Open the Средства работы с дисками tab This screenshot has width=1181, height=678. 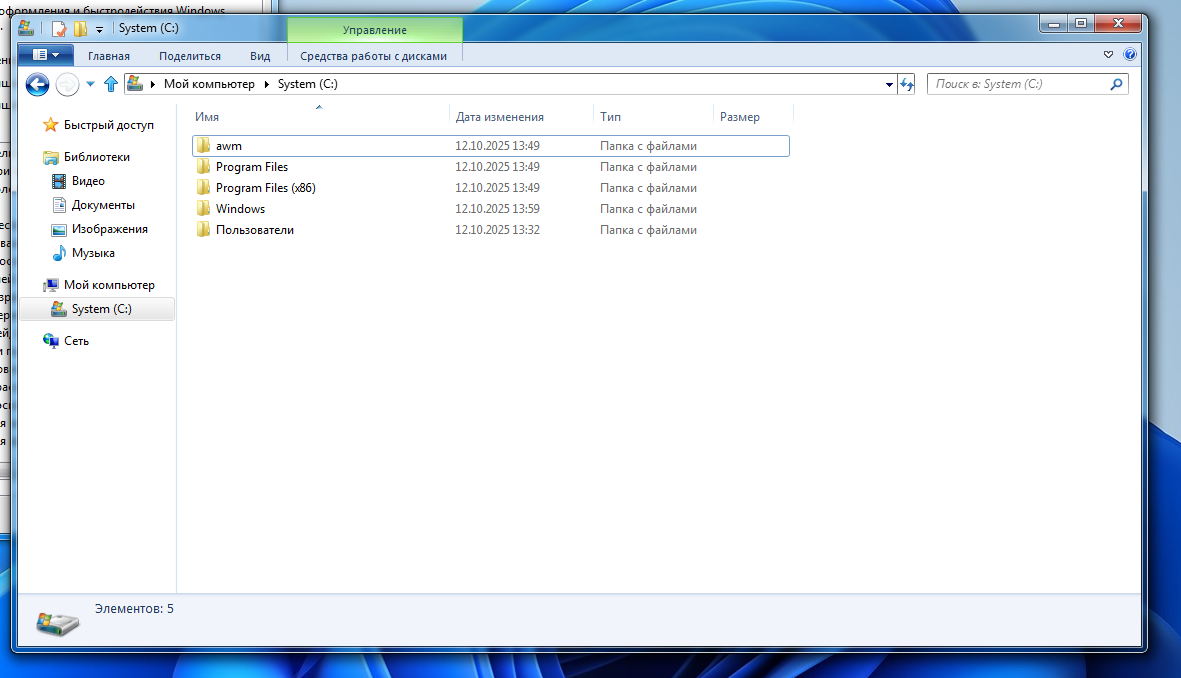pos(374,56)
